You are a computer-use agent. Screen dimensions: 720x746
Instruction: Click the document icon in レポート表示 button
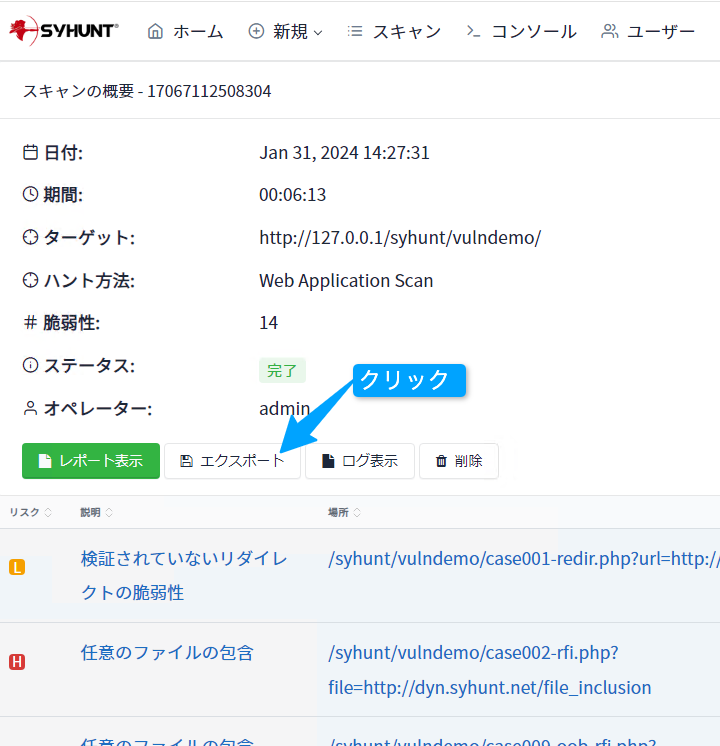pos(45,461)
